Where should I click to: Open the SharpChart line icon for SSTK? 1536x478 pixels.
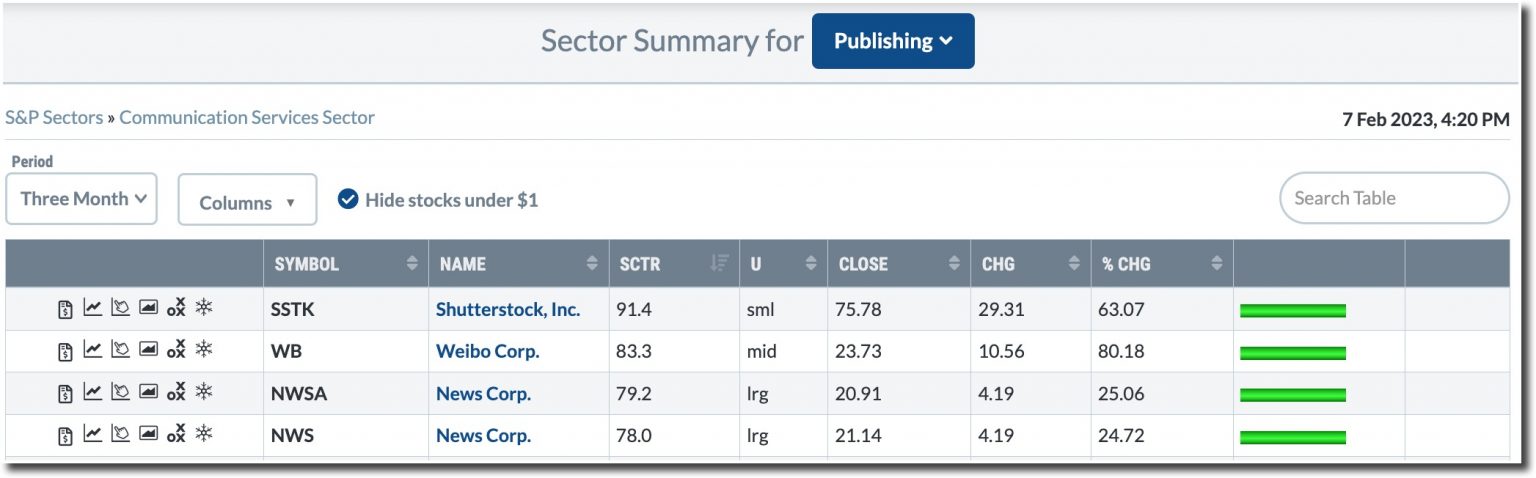coord(92,308)
